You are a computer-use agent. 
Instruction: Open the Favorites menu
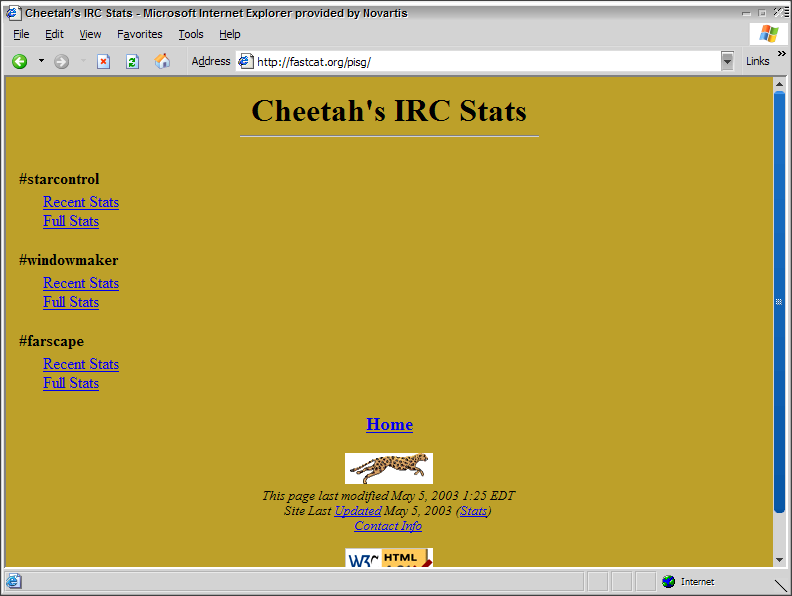click(140, 34)
